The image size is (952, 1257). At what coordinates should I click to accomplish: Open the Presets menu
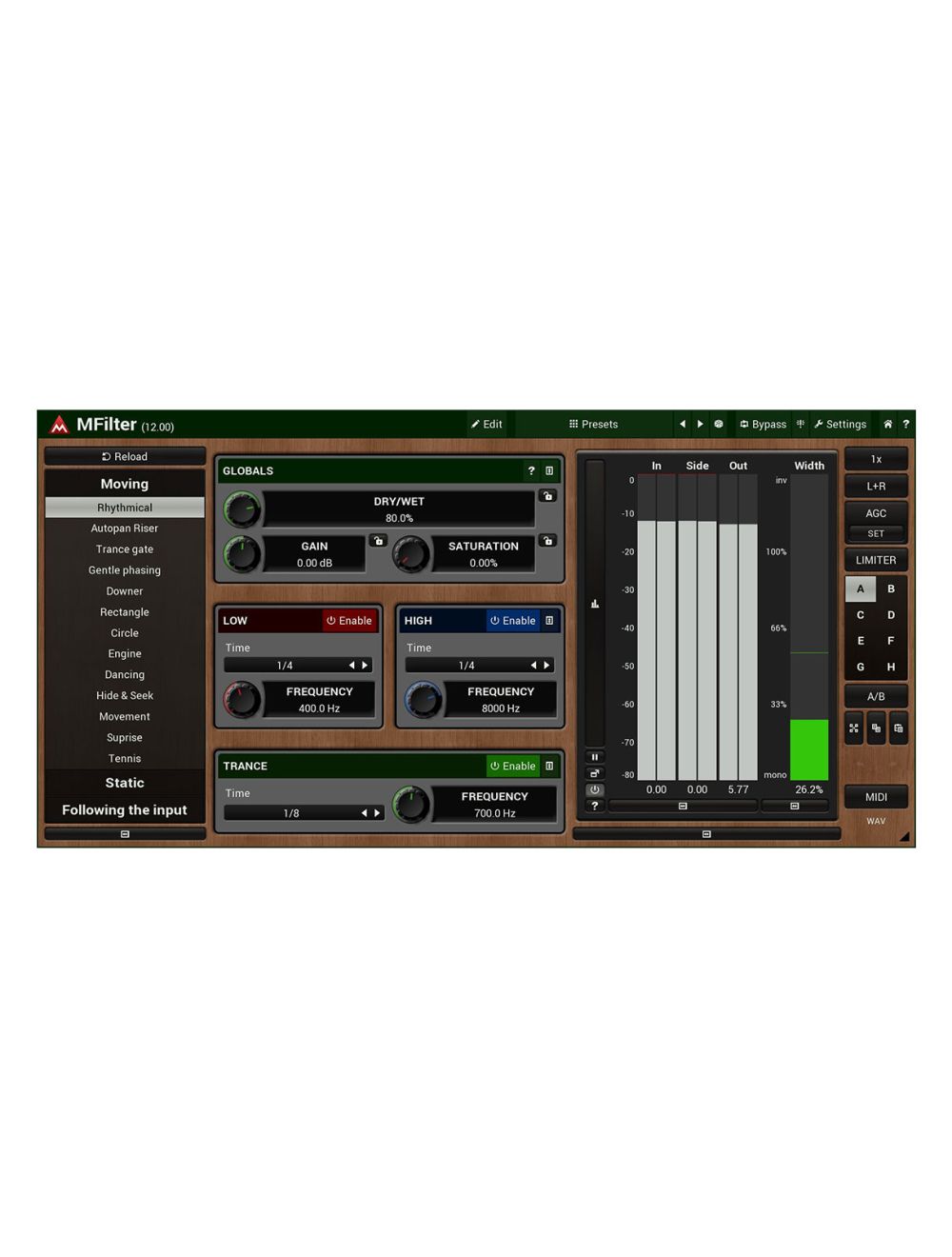594,424
